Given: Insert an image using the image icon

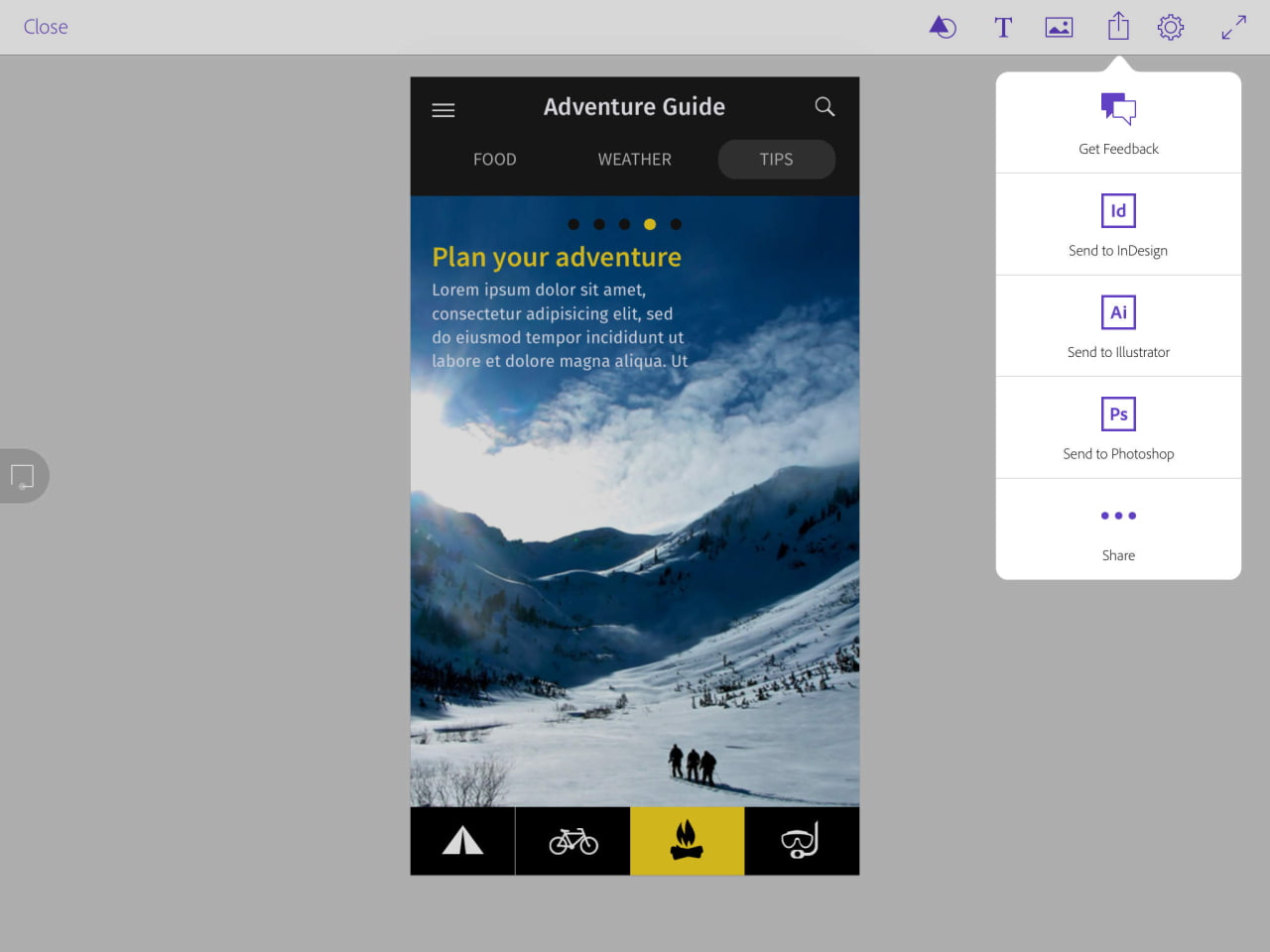Looking at the screenshot, I should (1059, 27).
